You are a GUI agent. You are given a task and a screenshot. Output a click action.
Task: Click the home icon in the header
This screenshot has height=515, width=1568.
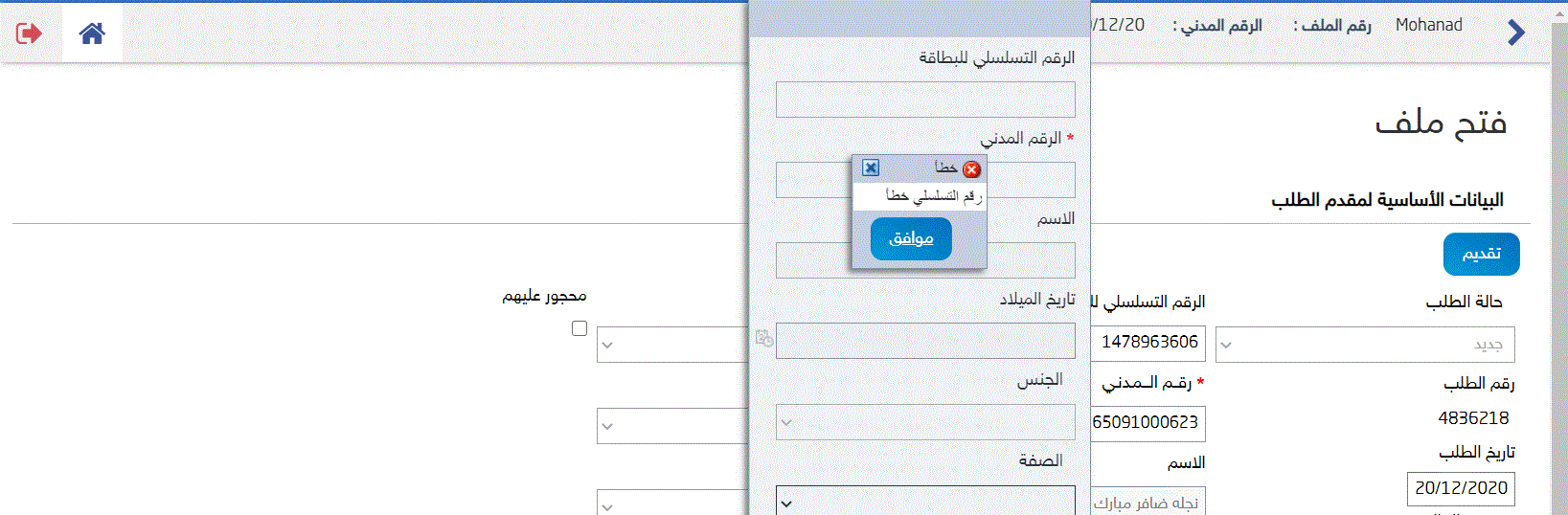tap(92, 34)
